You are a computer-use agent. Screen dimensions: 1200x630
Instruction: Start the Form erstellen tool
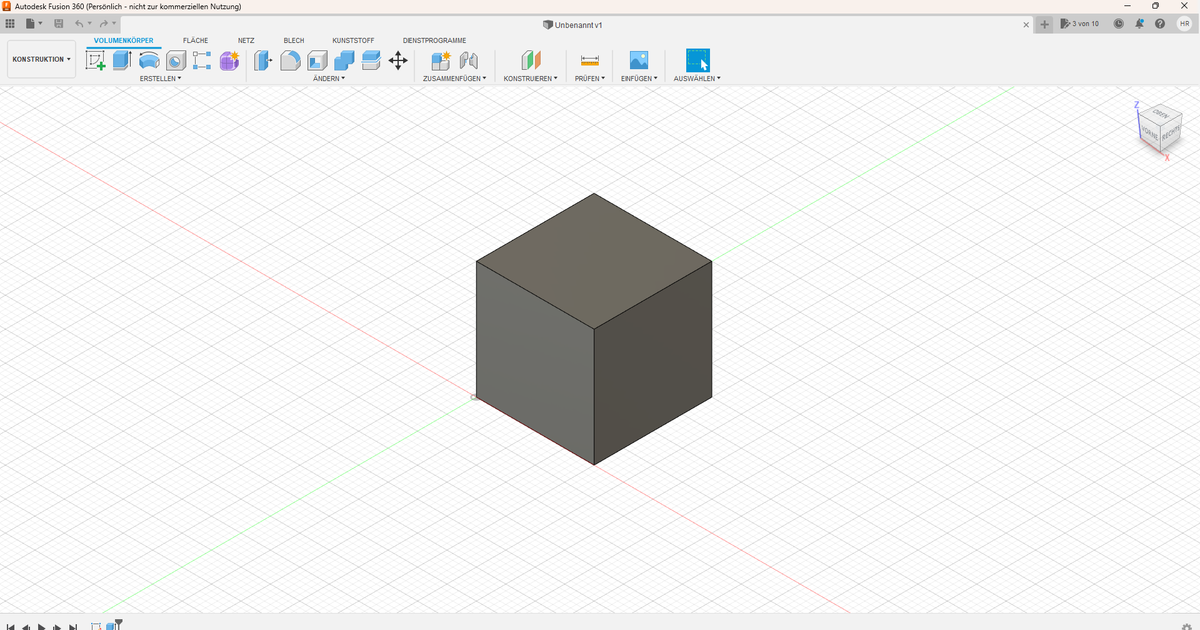coord(228,60)
